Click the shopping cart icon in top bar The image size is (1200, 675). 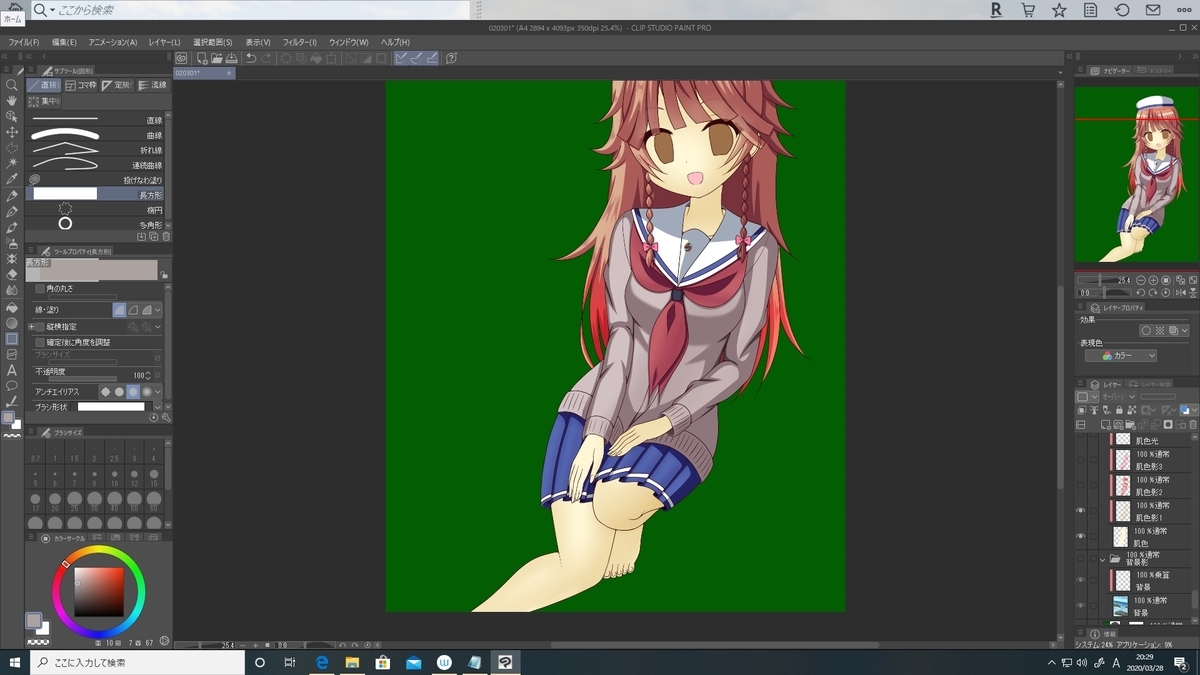tap(1028, 10)
